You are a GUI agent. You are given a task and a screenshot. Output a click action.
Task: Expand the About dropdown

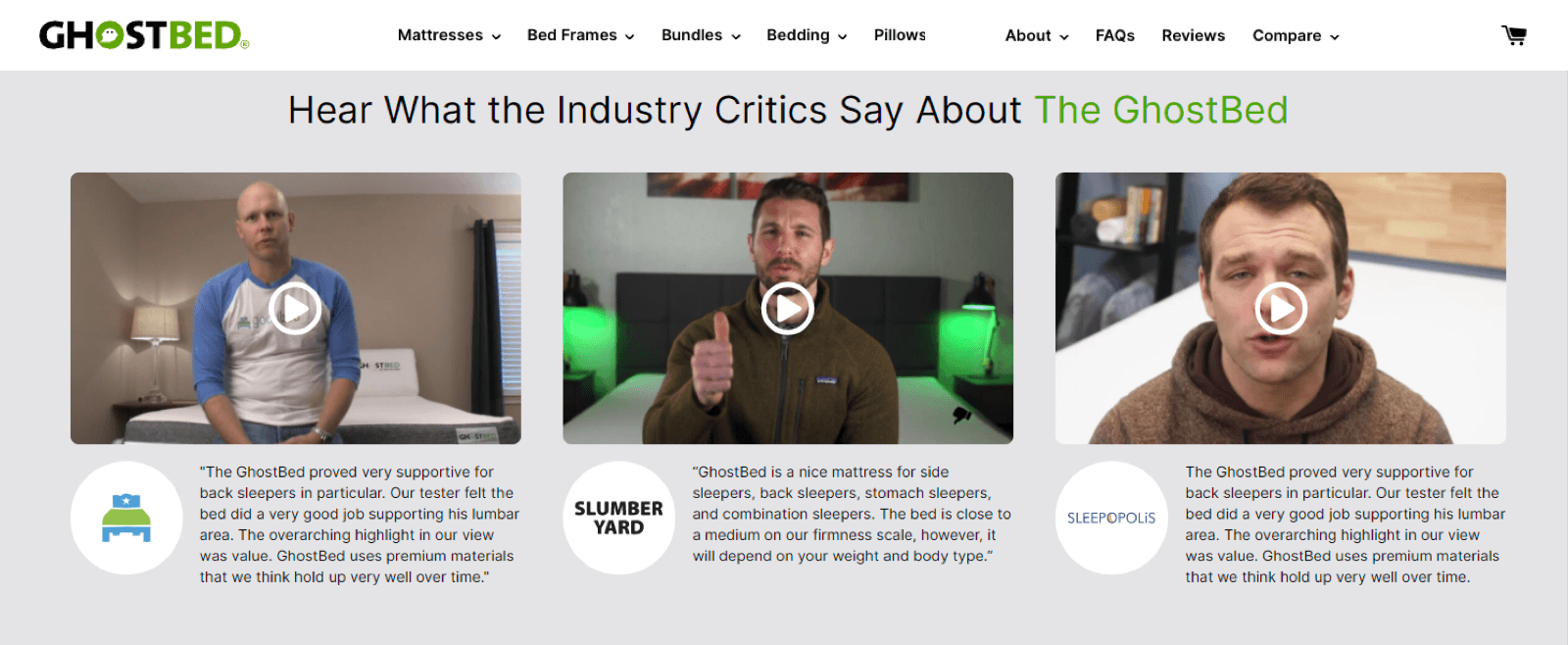[x=1037, y=35]
